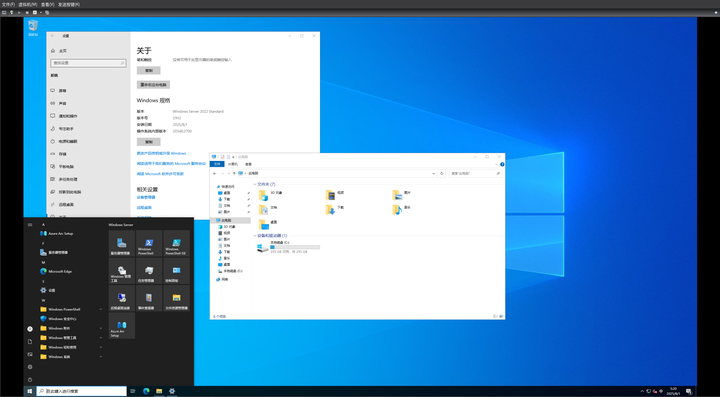Click the Refresh button in Explorer address bar
Screen dimensions: 720x397
tap(442, 173)
